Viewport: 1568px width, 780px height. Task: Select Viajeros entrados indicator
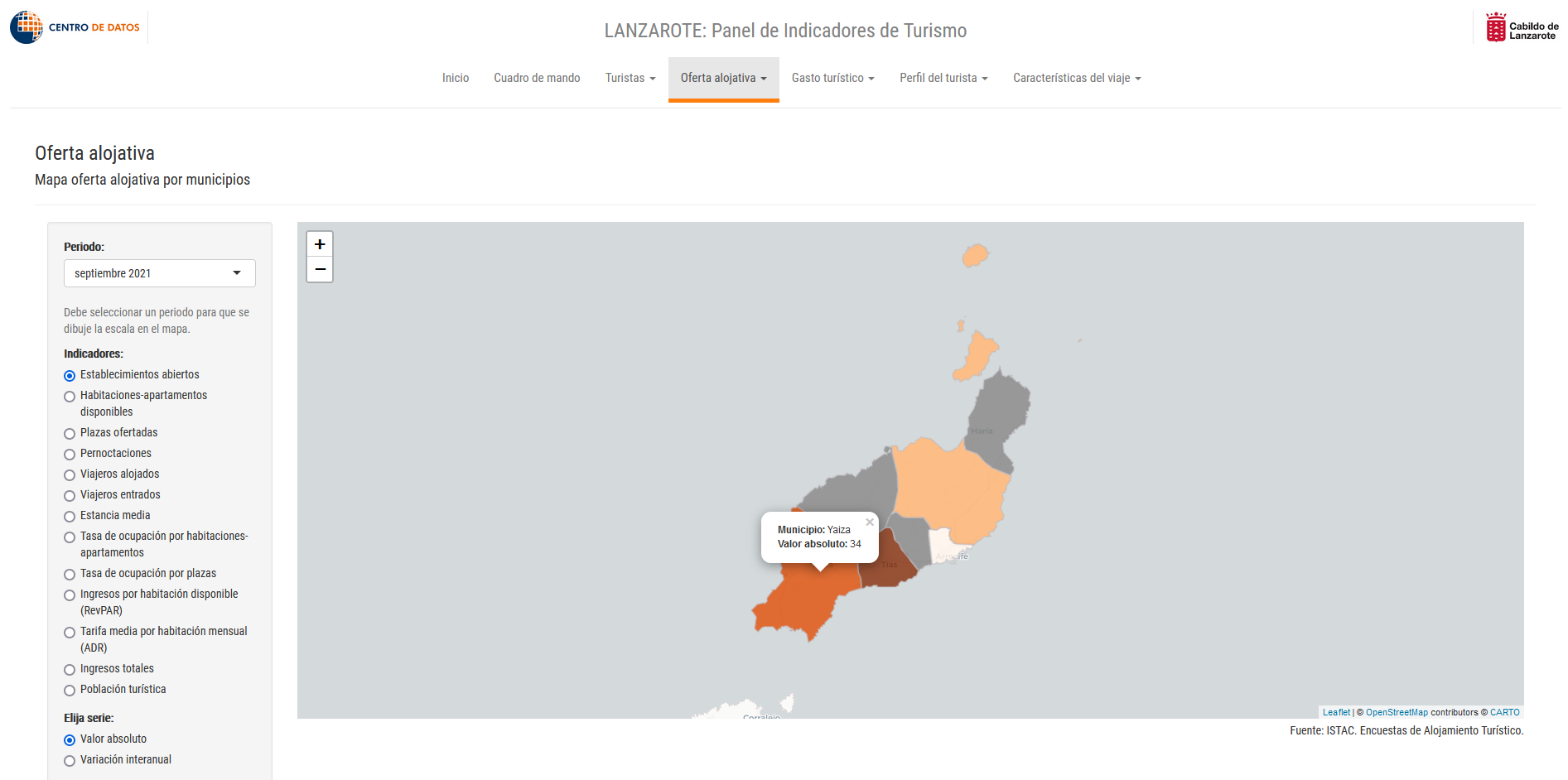[70, 496]
